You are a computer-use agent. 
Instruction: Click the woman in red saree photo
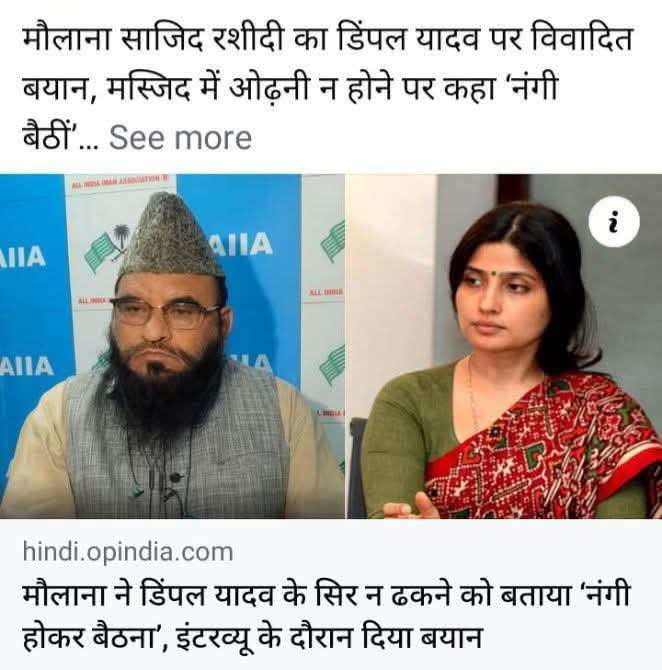click(x=504, y=346)
